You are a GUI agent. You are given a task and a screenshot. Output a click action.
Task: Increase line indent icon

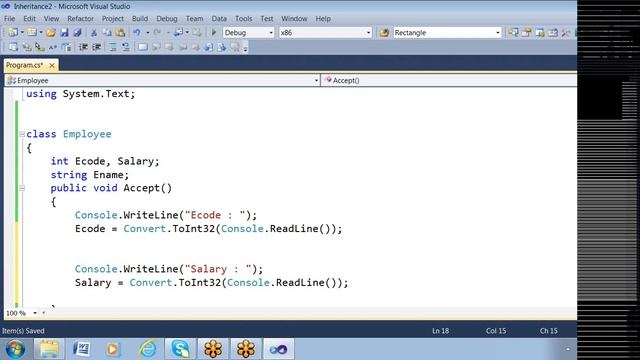tap(97, 47)
